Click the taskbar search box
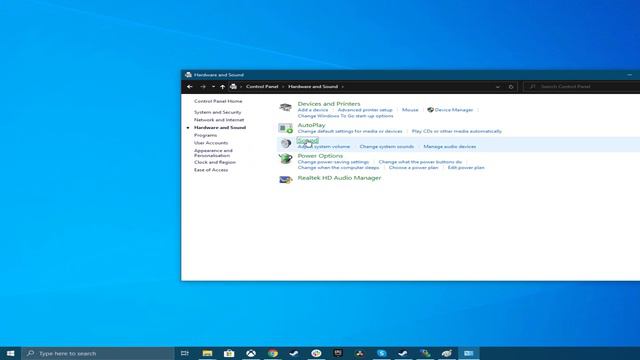Viewport: 640px width, 360px height. (x=98, y=353)
